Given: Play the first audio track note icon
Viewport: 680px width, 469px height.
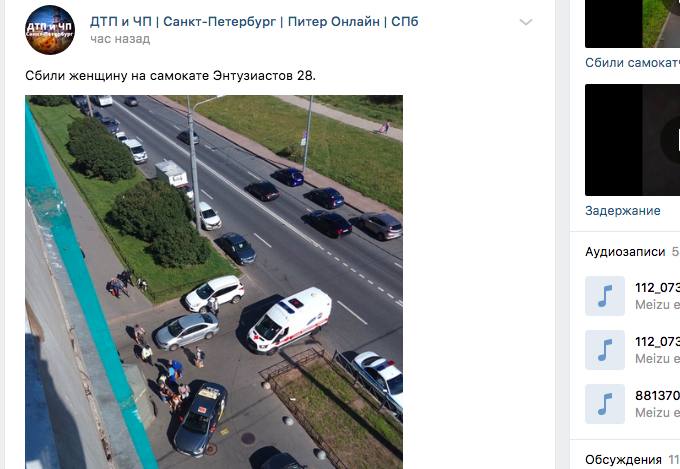Looking at the screenshot, I should tap(605, 296).
